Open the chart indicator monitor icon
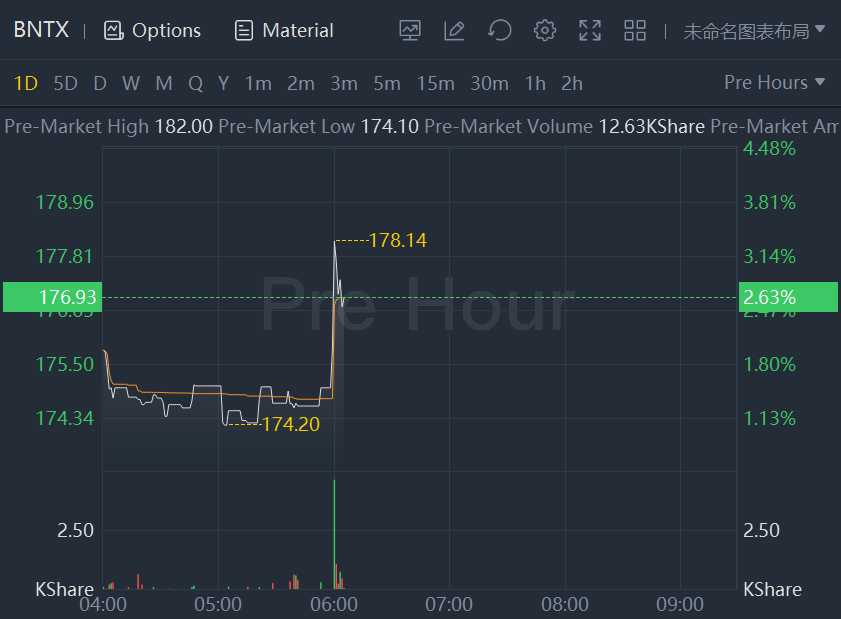The width and height of the screenshot is (841, 619). [x=409, y=30]
